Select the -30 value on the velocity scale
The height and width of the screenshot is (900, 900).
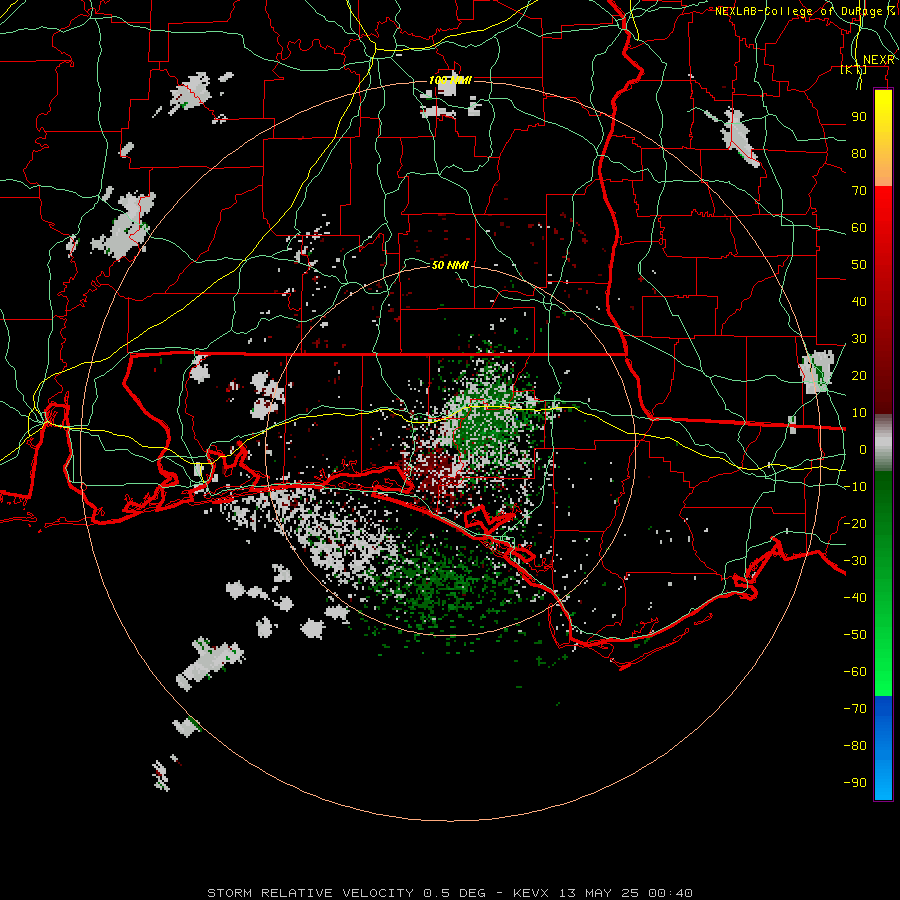tap(855, 561)
